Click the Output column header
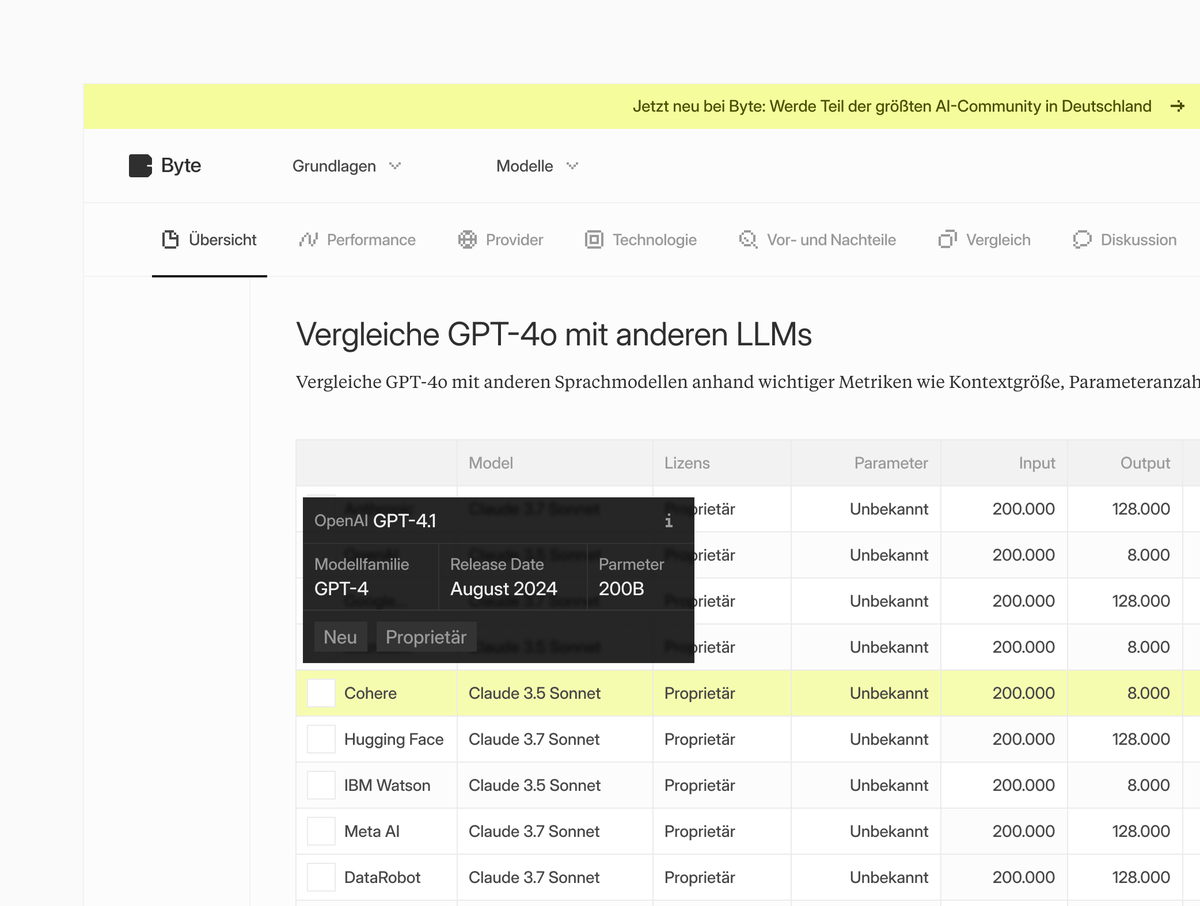The width and height of the screenshot is (1200, 906). pyautogui.click(x=1145, y=463)
